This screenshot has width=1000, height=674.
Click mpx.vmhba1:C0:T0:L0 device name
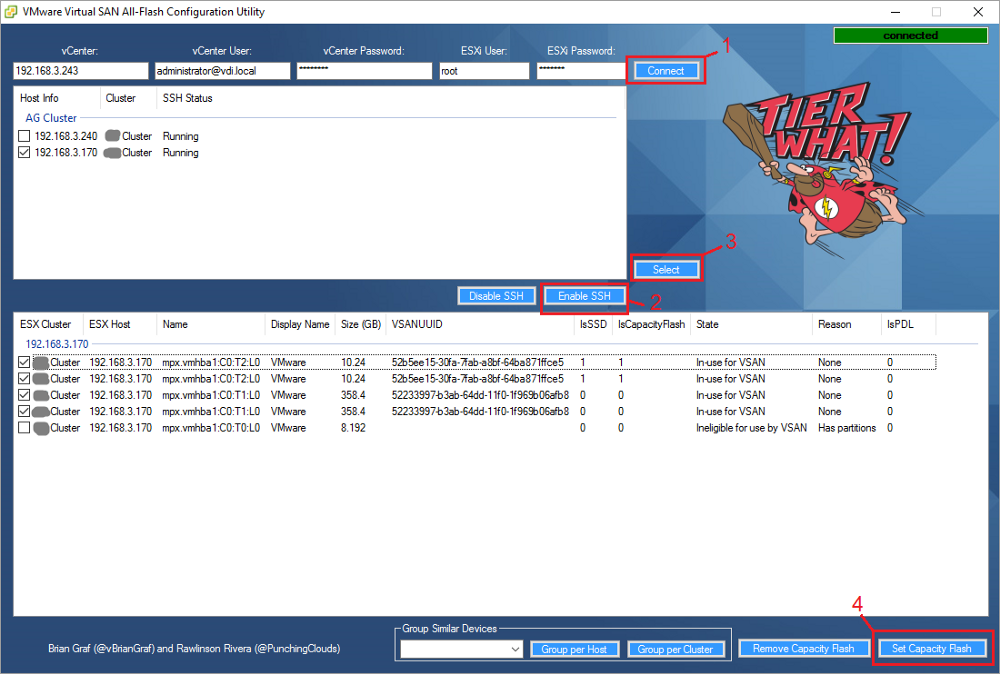[x=211, y=428]
